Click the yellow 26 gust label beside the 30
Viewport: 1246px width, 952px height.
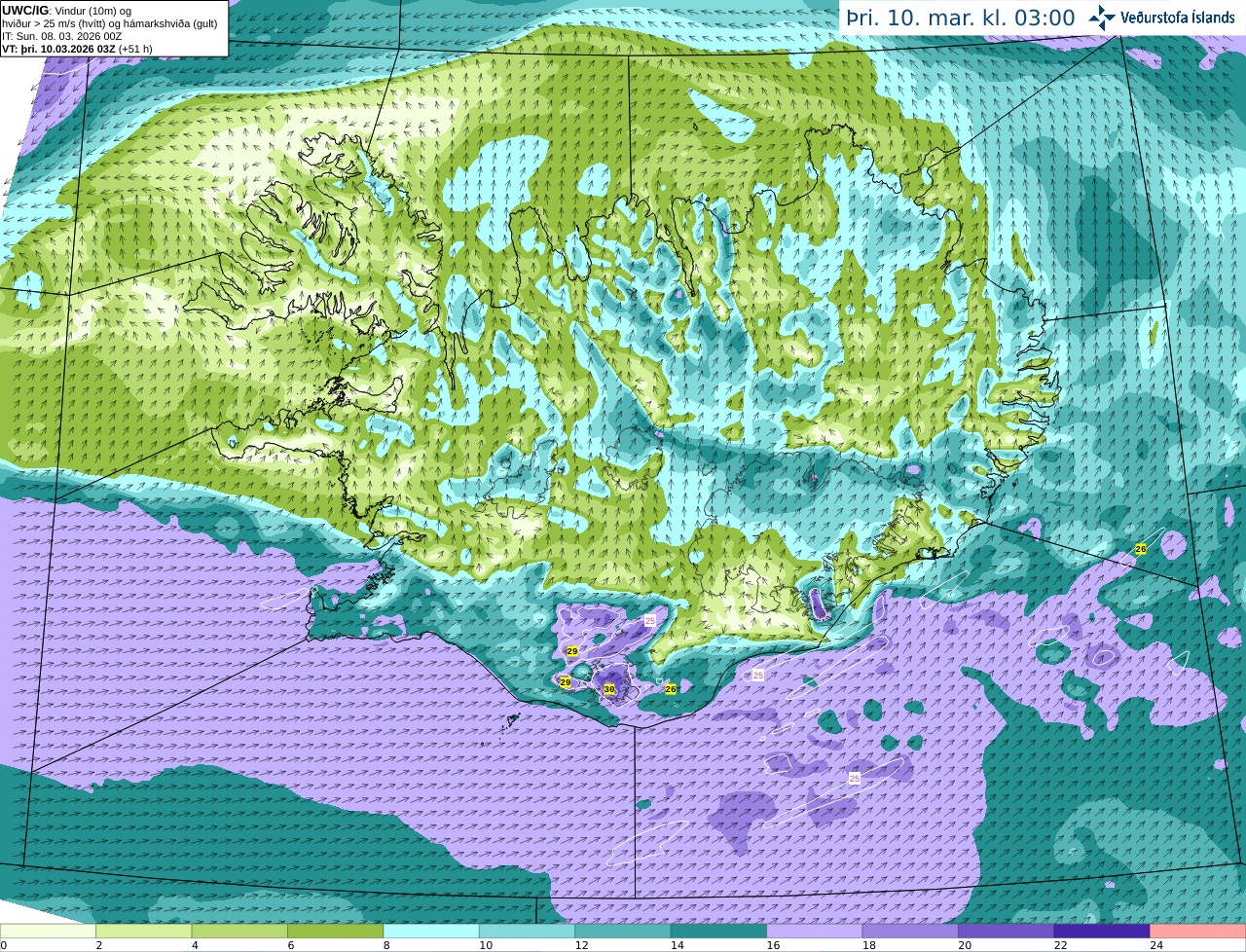tap(670, 689)
